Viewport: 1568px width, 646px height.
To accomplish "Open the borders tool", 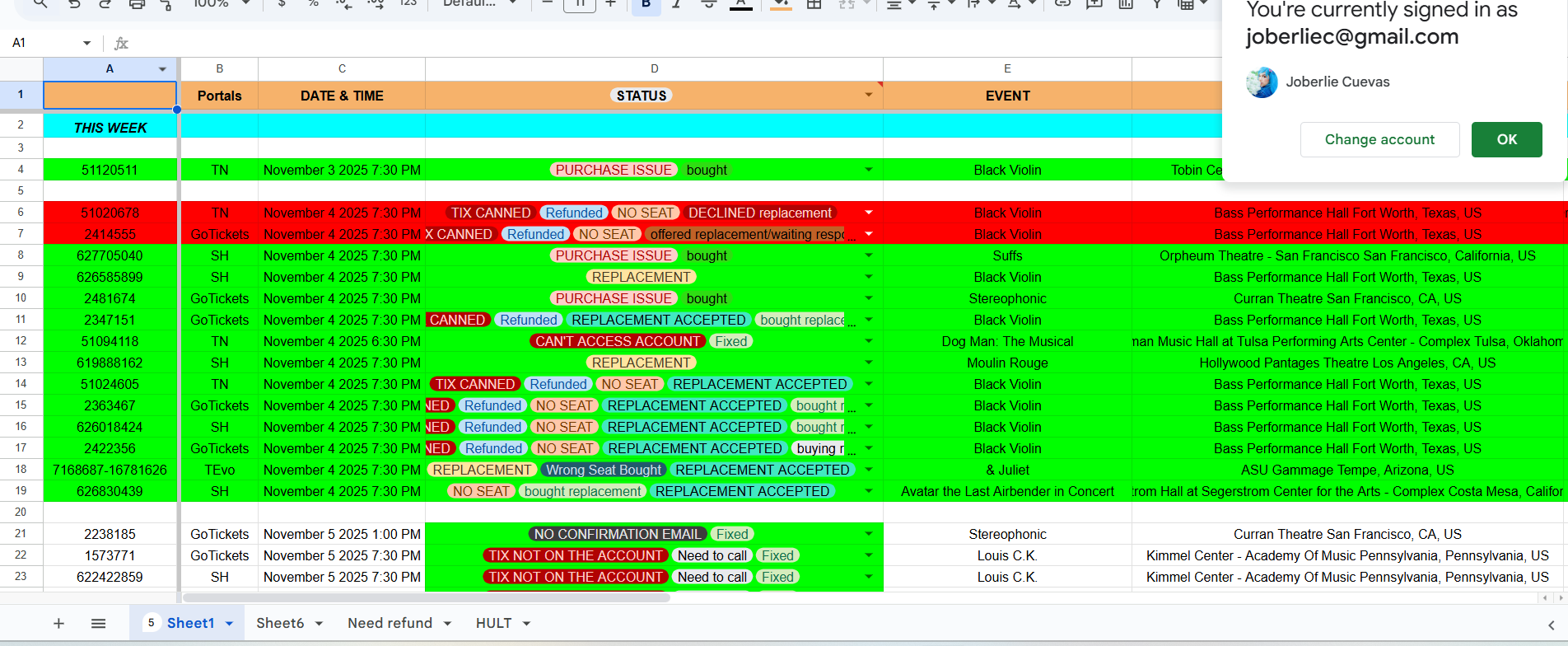I will click(x=814, y=4).
